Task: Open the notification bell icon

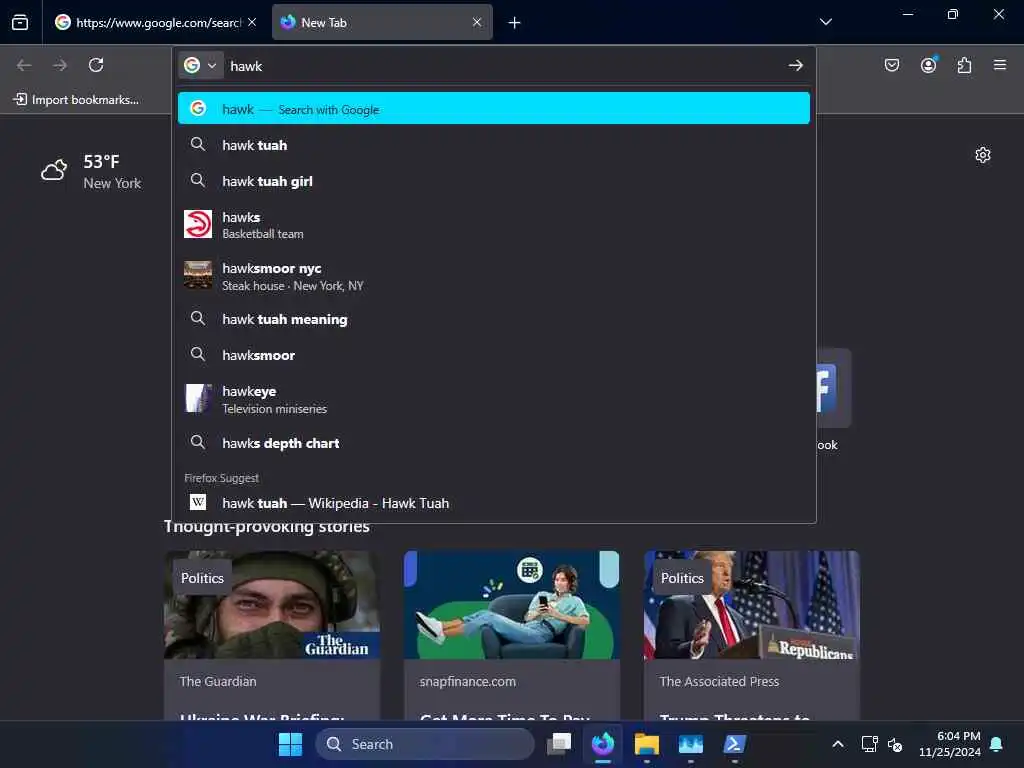Action: tap(997, 744)
